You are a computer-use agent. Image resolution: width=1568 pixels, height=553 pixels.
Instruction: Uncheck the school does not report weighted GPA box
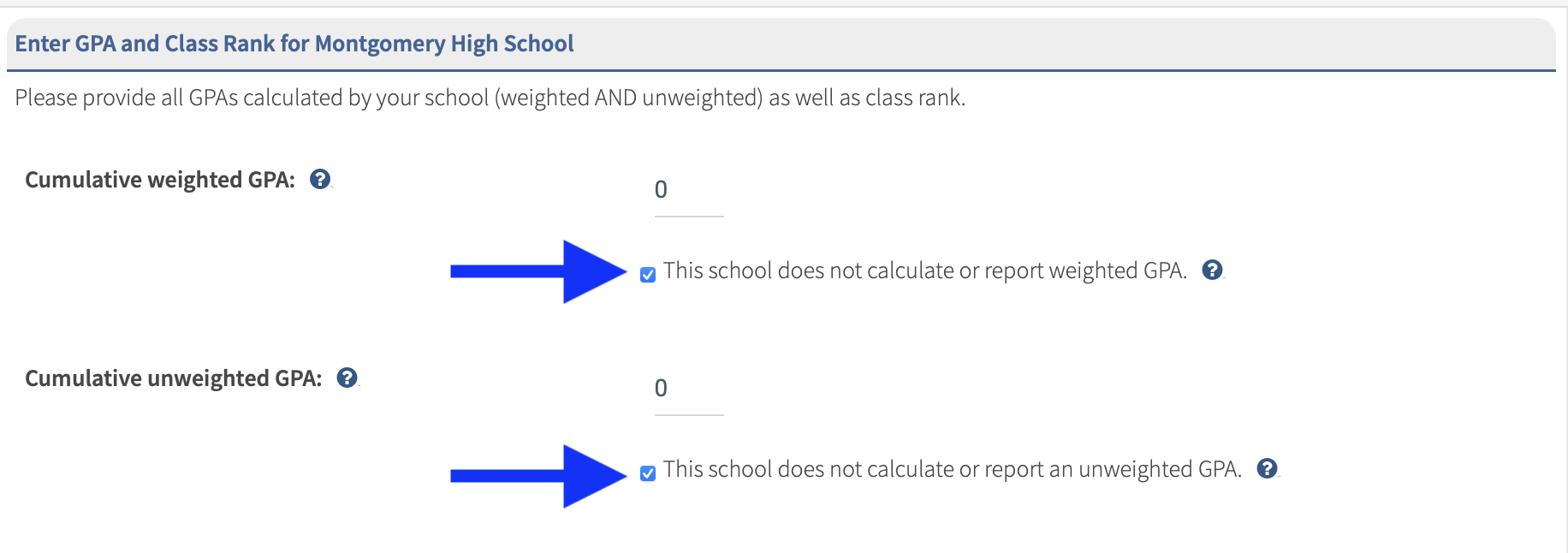coord(648,275)
